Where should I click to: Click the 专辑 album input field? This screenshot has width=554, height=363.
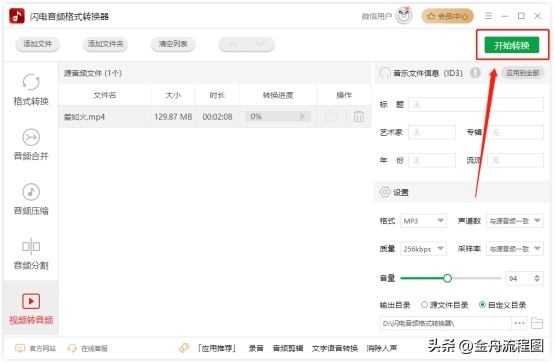point(515,133)
